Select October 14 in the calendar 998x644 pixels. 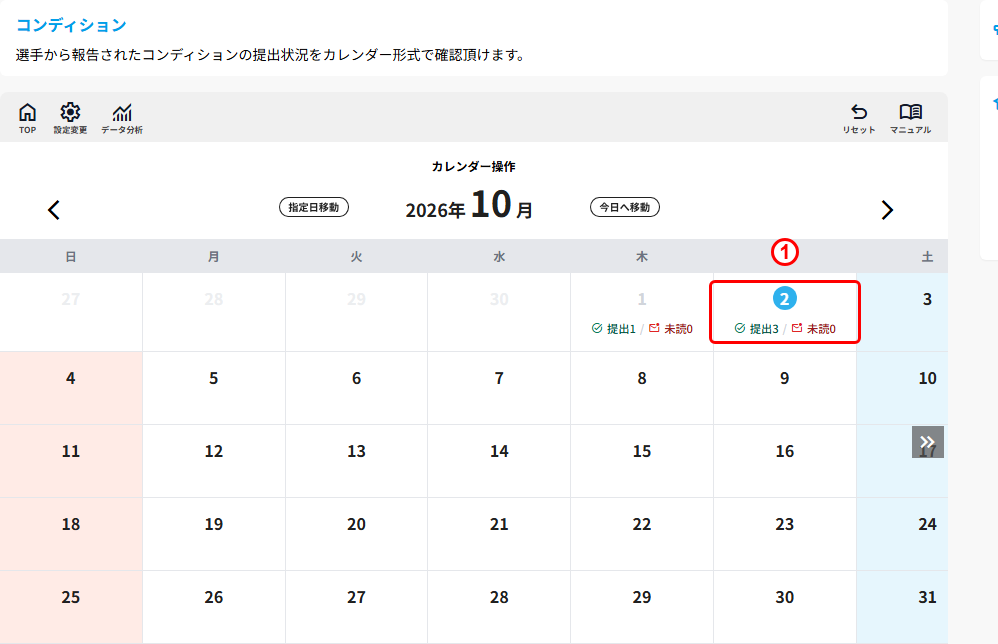pos(499,451)
